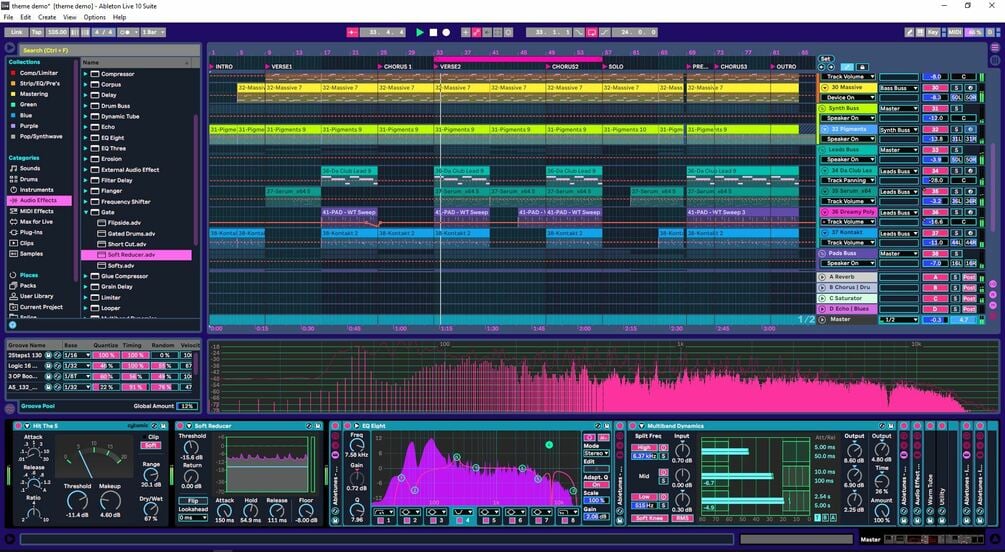Toggle the MIDI map mode button
The width and height of the screenshot is (1005, 552).
(955, 32)
